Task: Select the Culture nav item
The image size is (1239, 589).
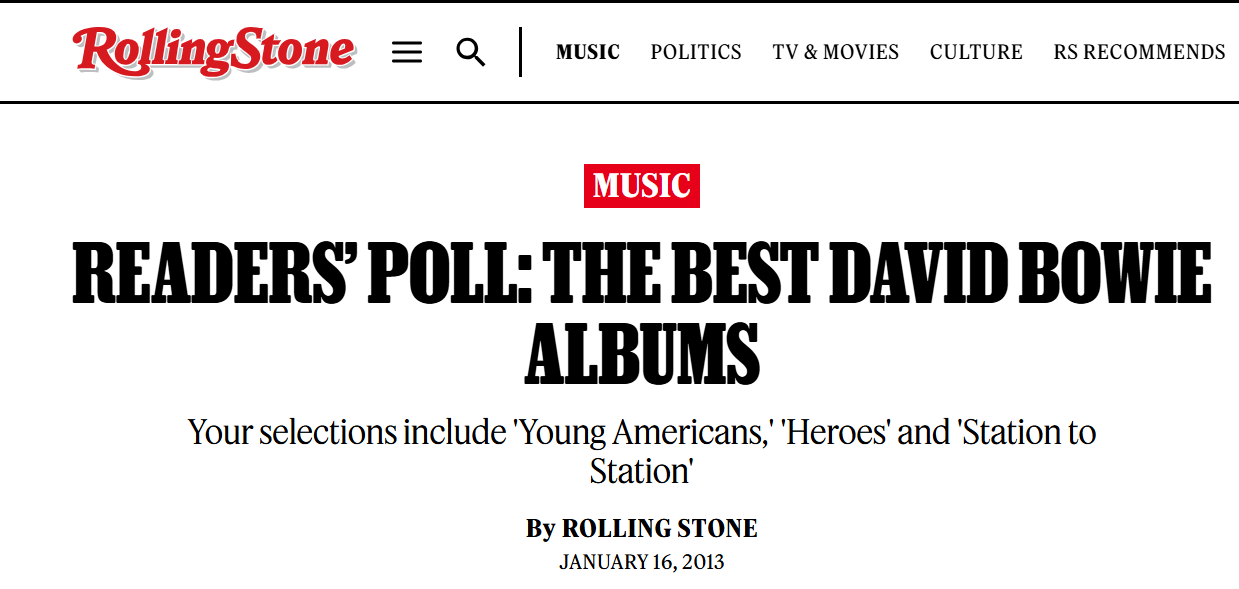Action: 976,52
